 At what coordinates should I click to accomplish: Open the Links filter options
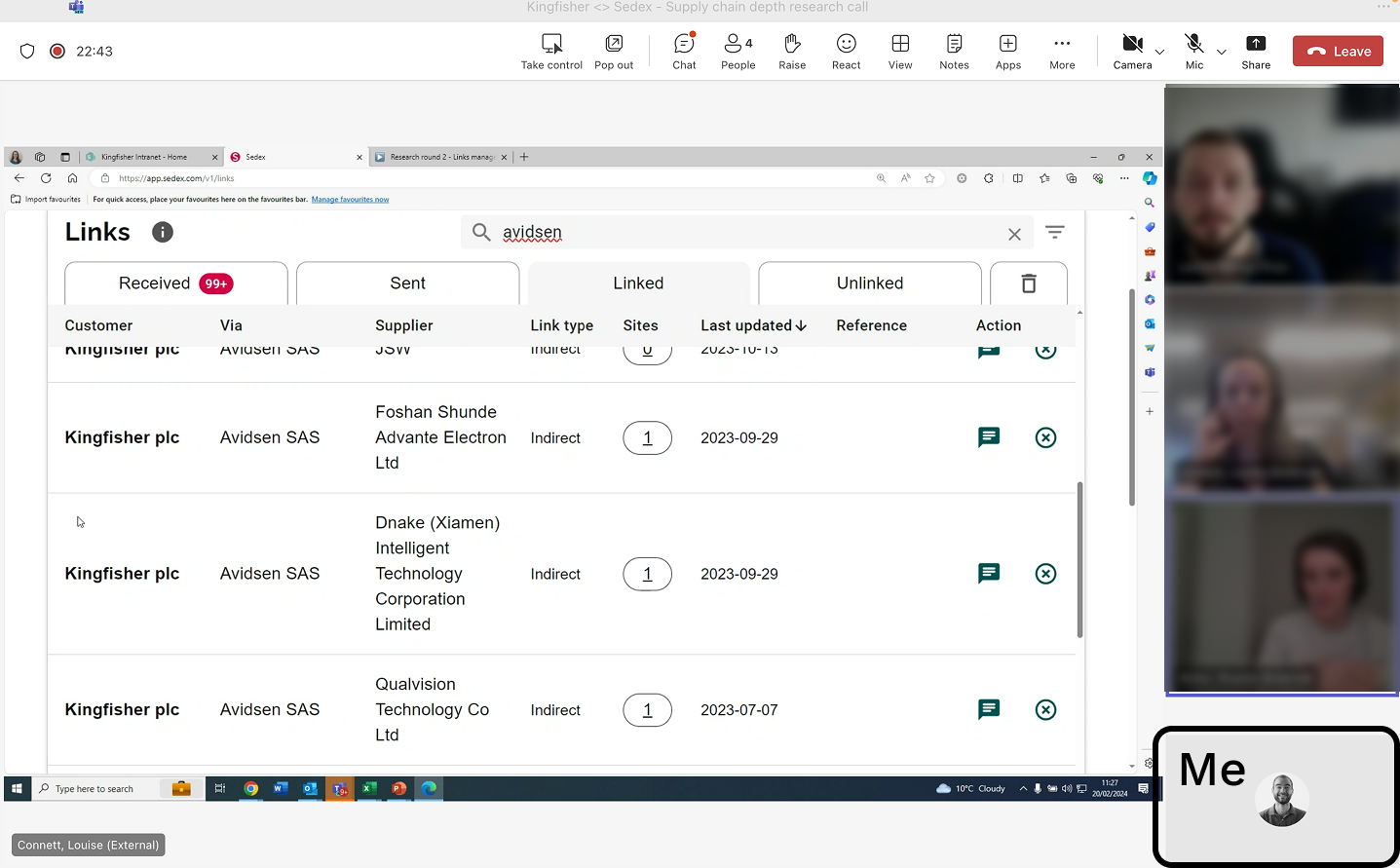pyautogui.click(x=1054, y=232)
